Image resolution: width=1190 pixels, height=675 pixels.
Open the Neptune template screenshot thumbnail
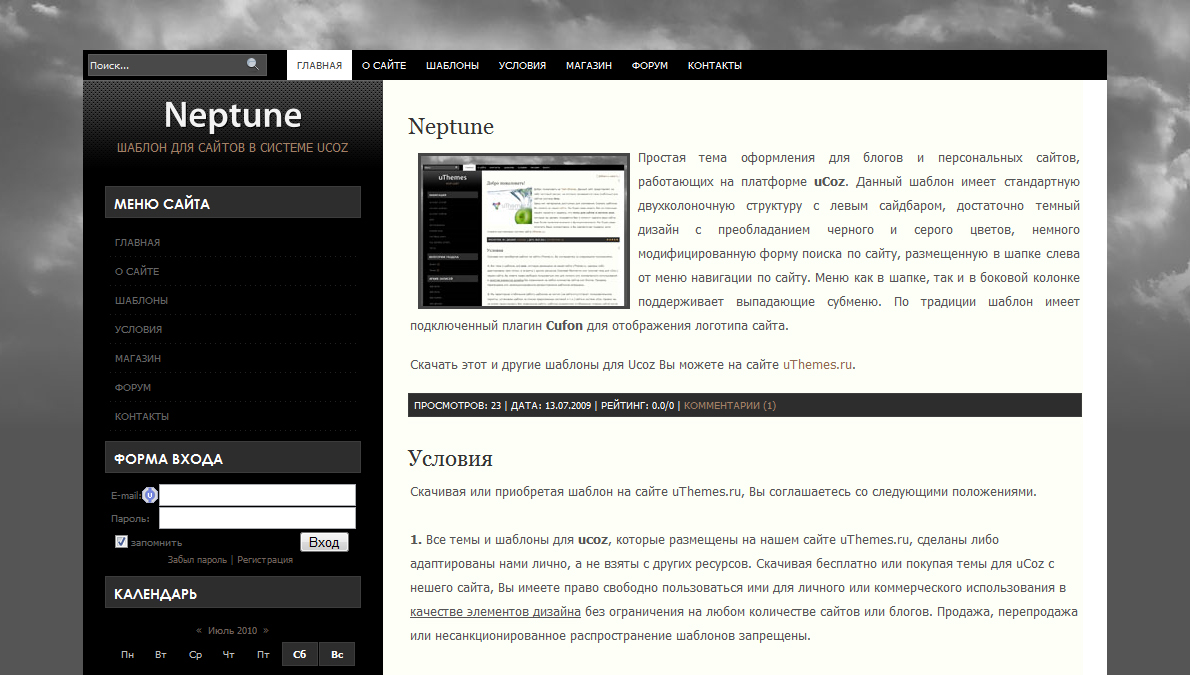pyautogui.click(x=524, y=231)
